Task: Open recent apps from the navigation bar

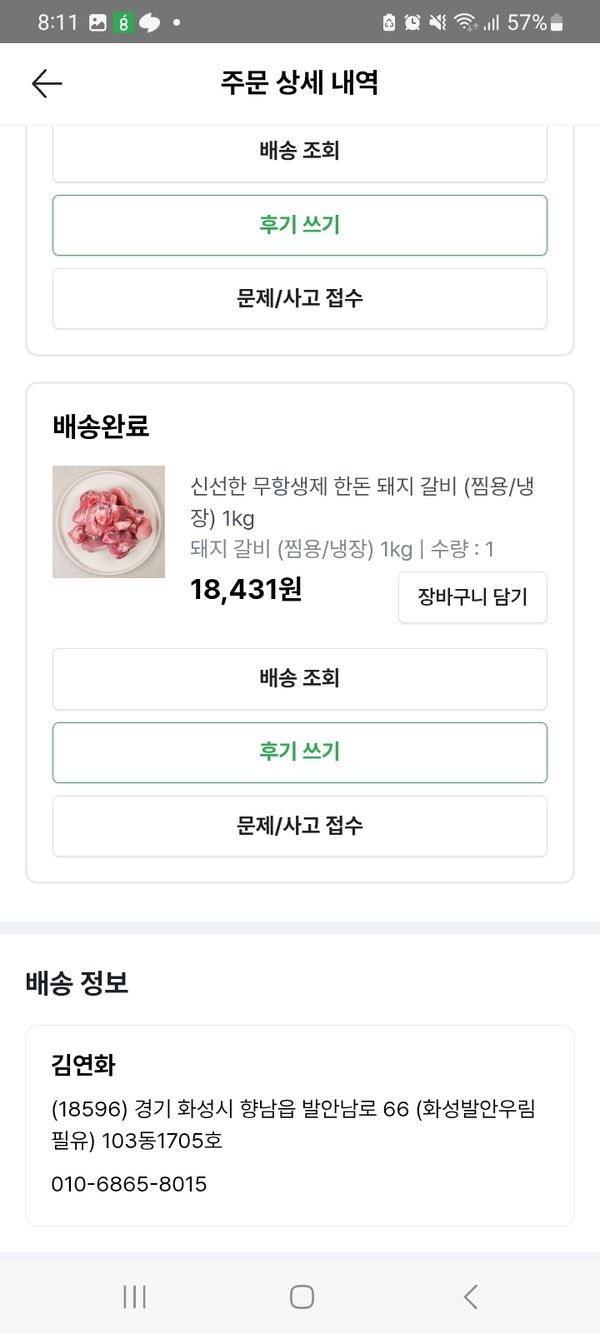Action: 134,1297
